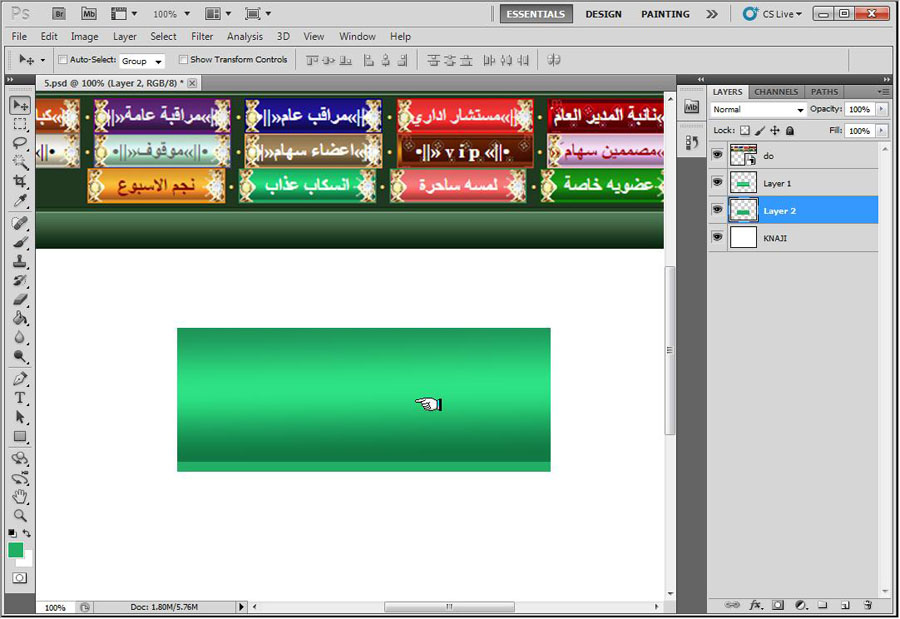Click the green foreground color swatch
This screenshot has height=619, width=900.
[x=16, y=550]
